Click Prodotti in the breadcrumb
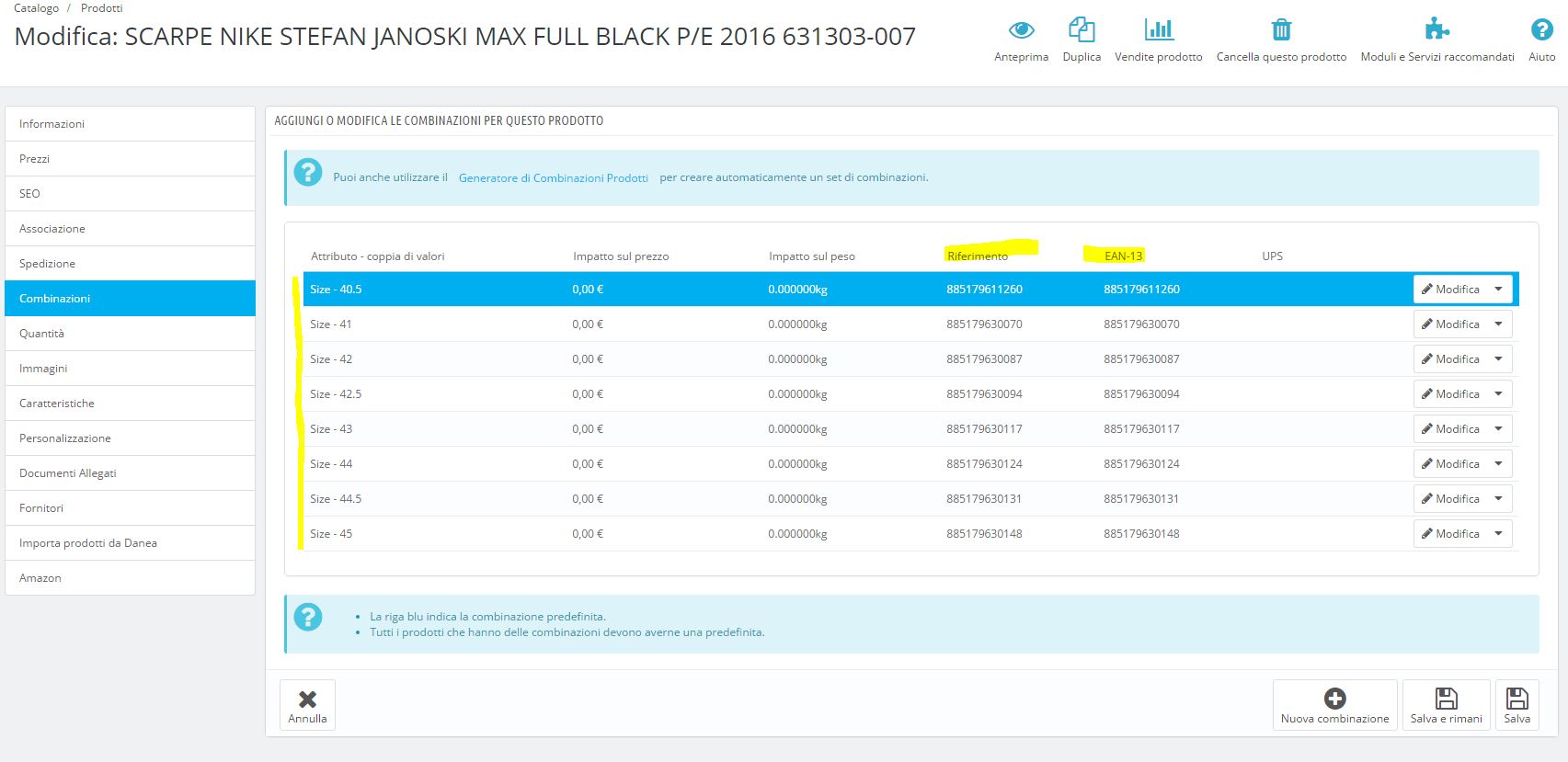Viewport: 1568px width, 762px height. pos(101,8)
